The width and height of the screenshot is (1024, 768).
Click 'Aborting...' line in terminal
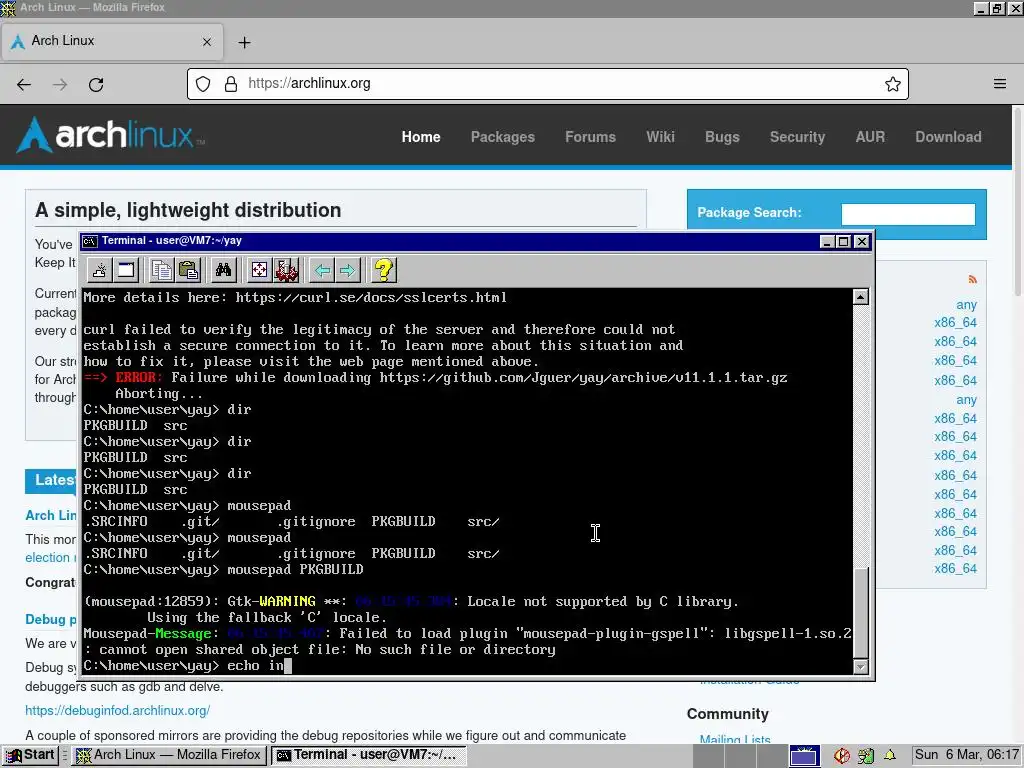point(159,394)
